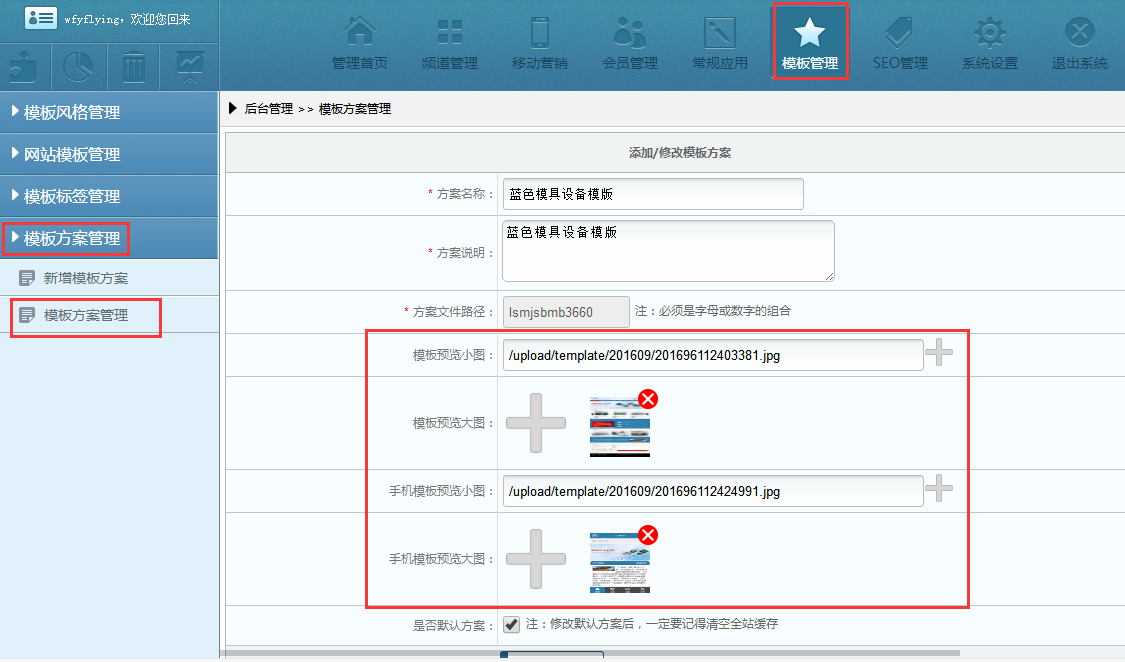The image size is (1125, 662).
Task: Click the 方案名称 text field
Action: click(x=652, y=194)
